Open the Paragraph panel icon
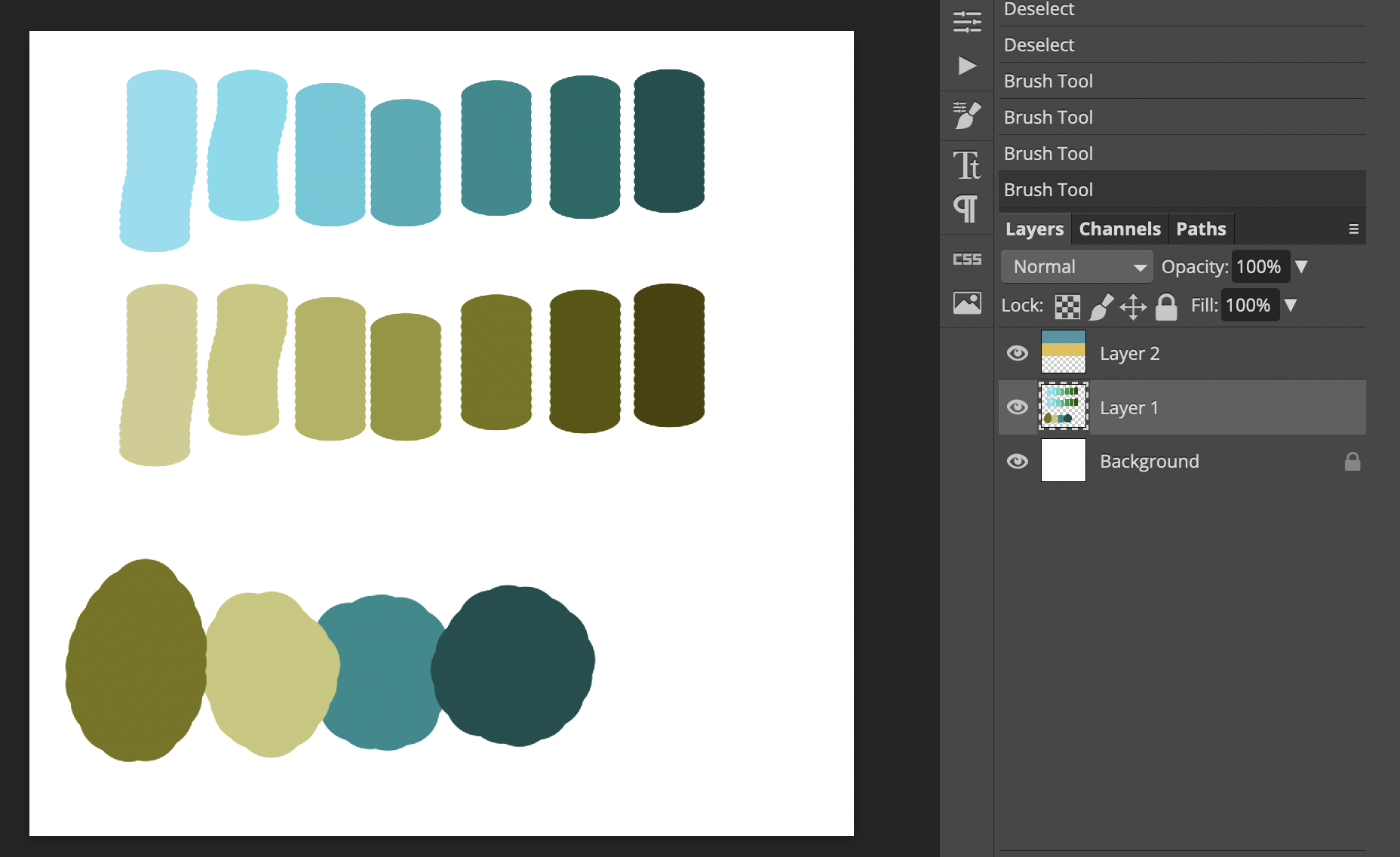 click(966, 208)
